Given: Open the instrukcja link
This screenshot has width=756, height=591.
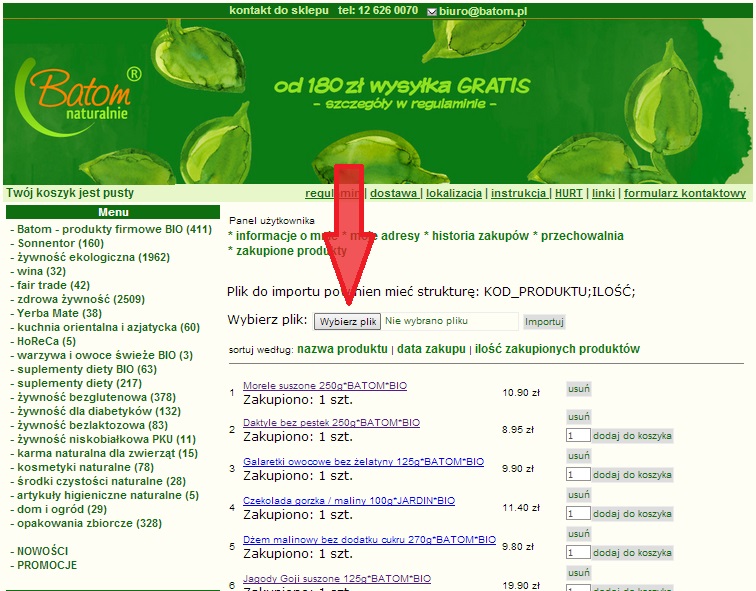Looking at the screenshot, I should click(519, 193).
